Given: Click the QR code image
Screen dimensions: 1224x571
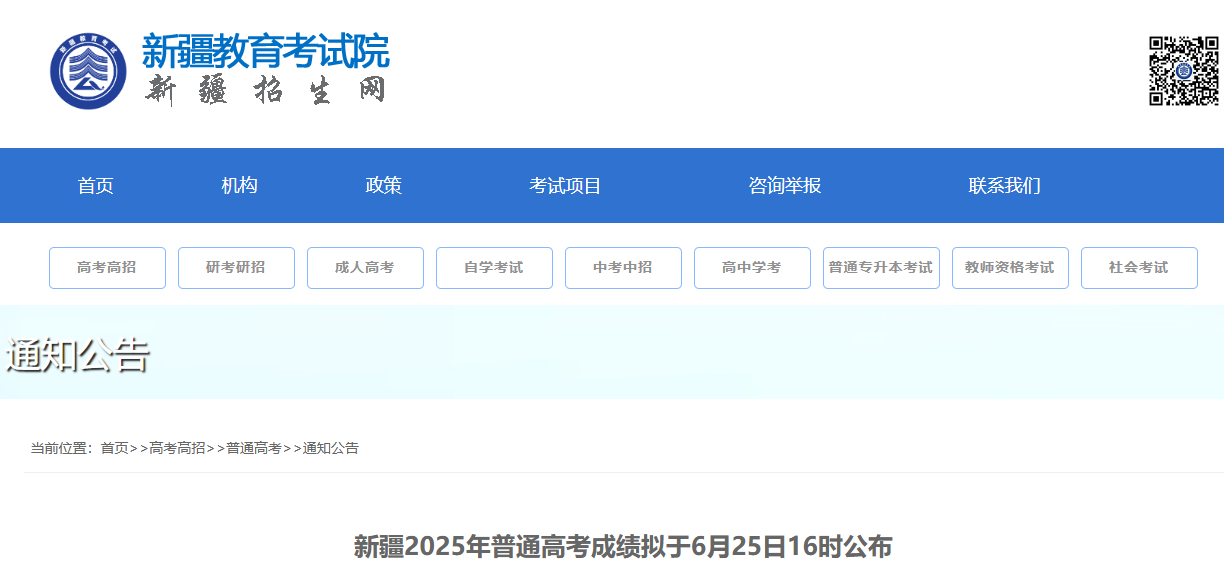Looking at the screenshot, I should tap(1183, 71).
